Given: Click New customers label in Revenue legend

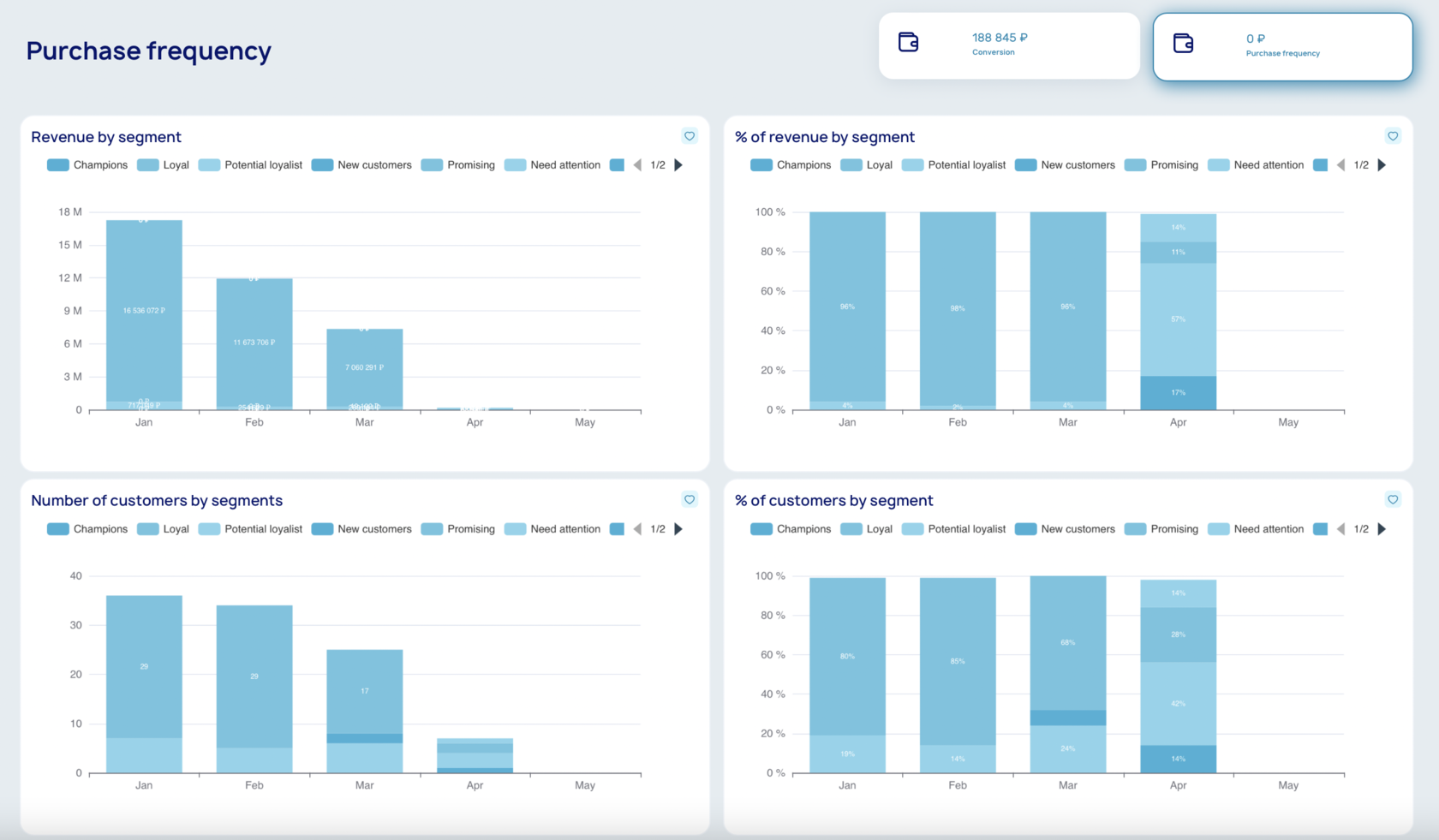Looking at the screenshot, I should pyautogui.click(x=374, y=165).
